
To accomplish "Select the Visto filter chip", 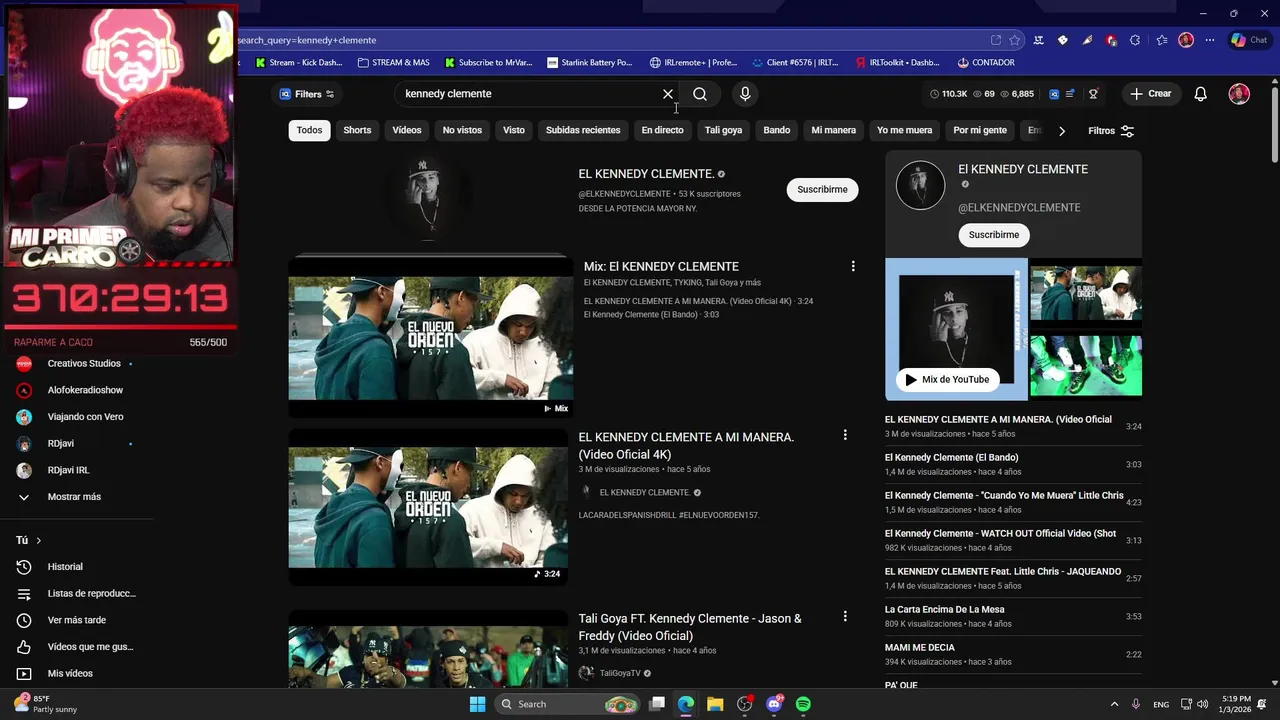I will (514, 130).
